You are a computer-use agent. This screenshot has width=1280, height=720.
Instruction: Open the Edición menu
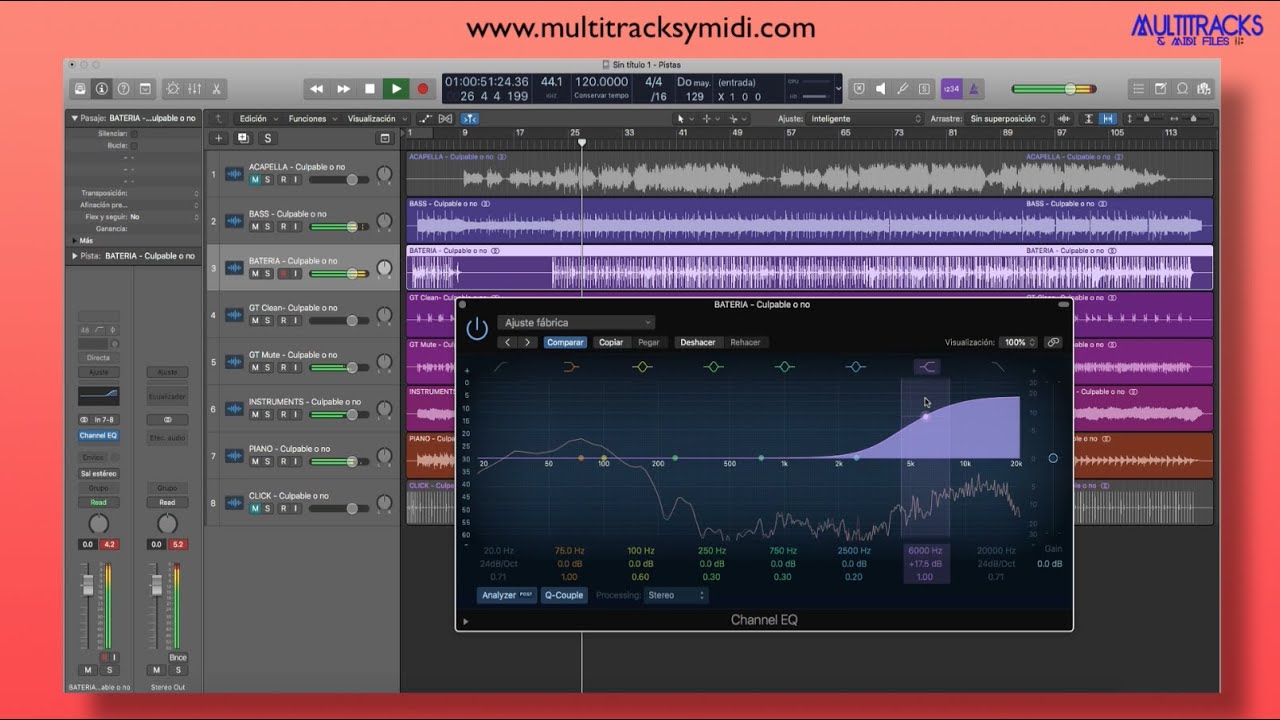pyautogui.click(x=257, y=118)
